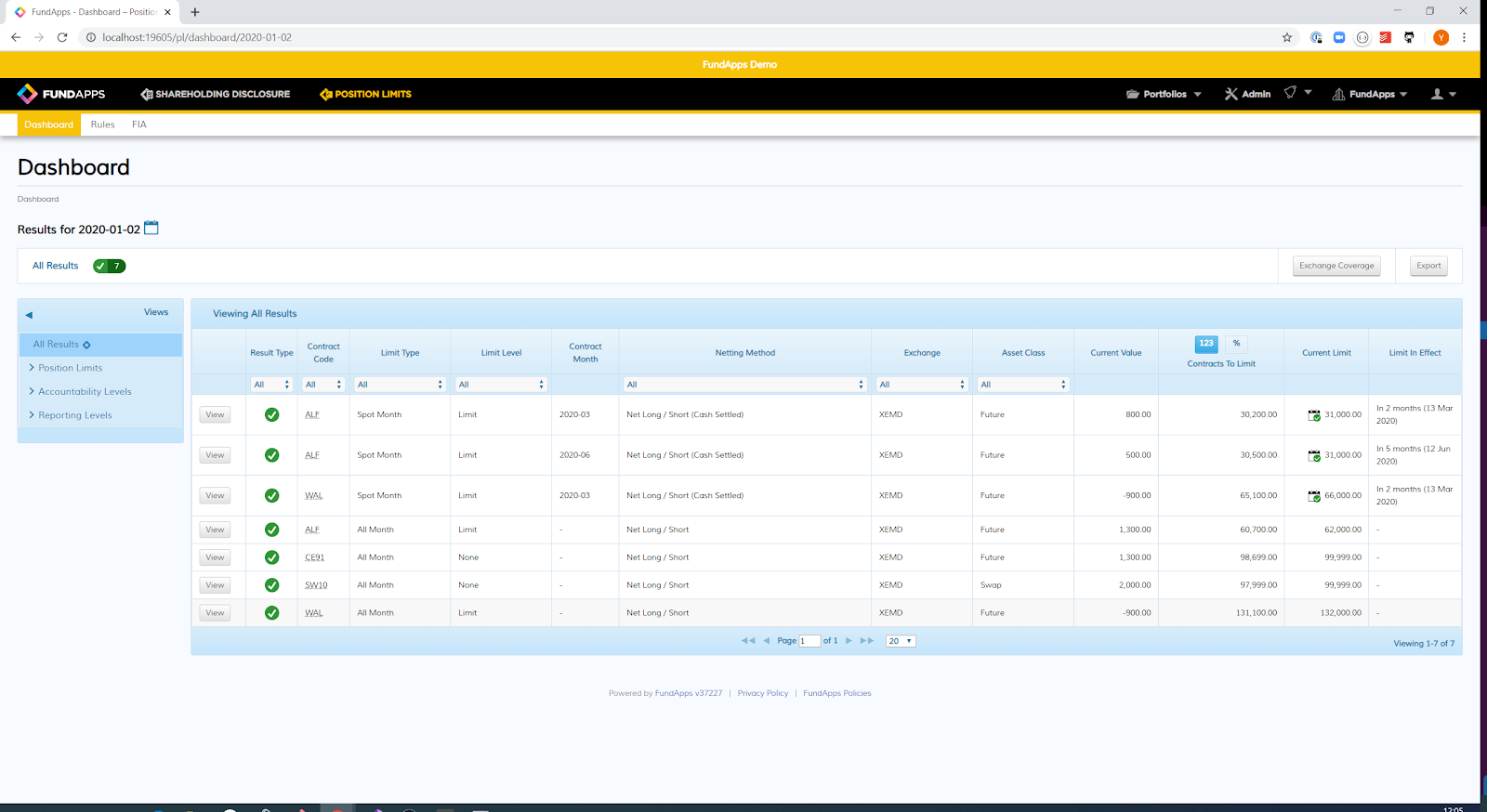
Task: Open Position Limits module in navbar
Action: (x=365, y=94)
